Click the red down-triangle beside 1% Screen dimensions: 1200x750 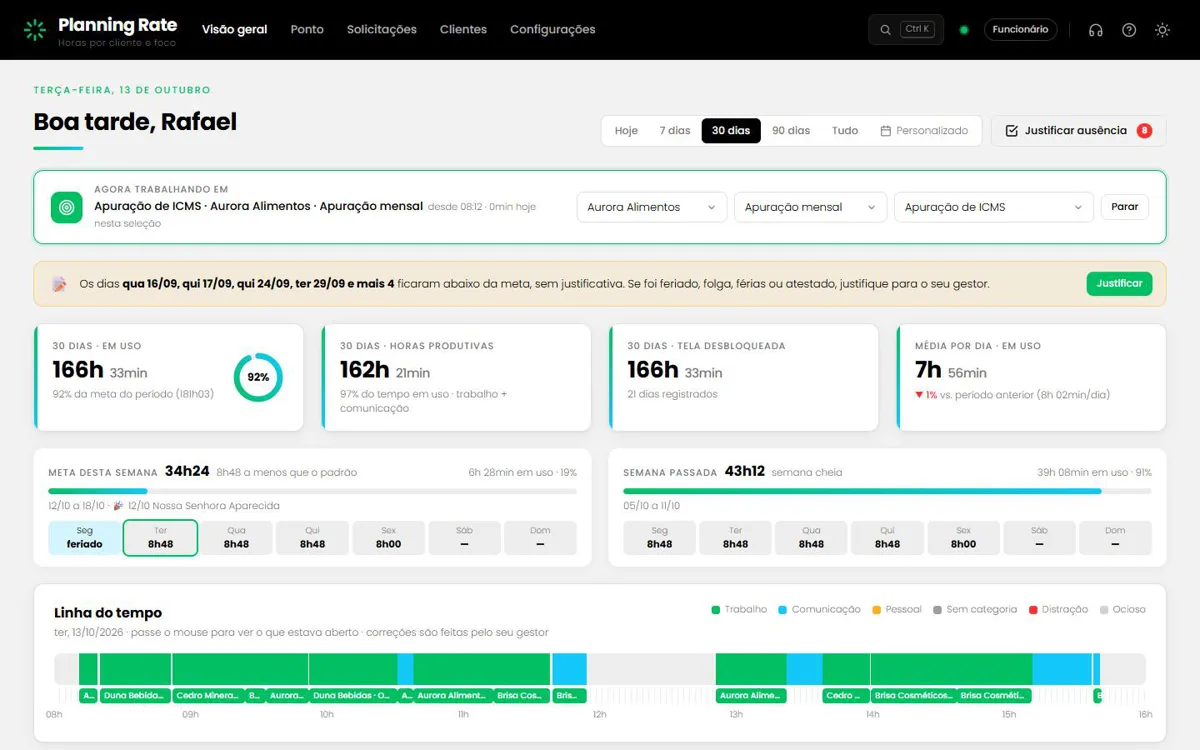(x=919, y=395)
